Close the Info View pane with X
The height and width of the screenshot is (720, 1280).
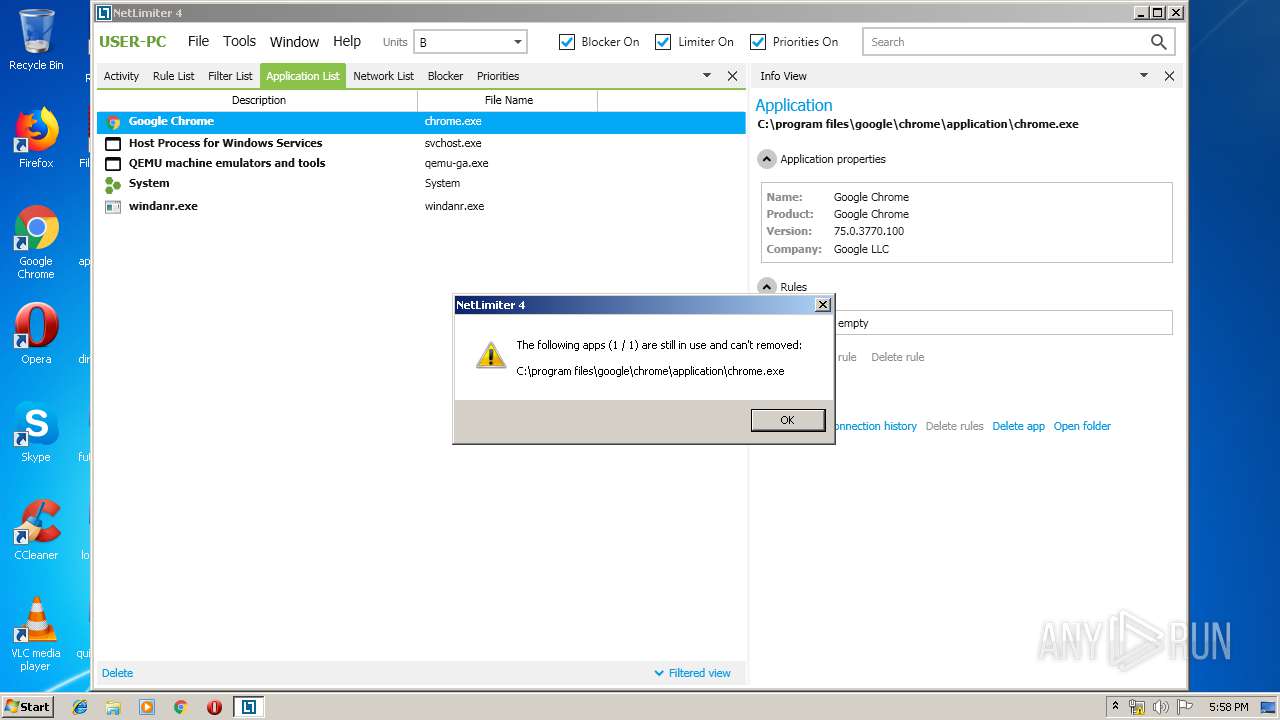point(1169,76)
